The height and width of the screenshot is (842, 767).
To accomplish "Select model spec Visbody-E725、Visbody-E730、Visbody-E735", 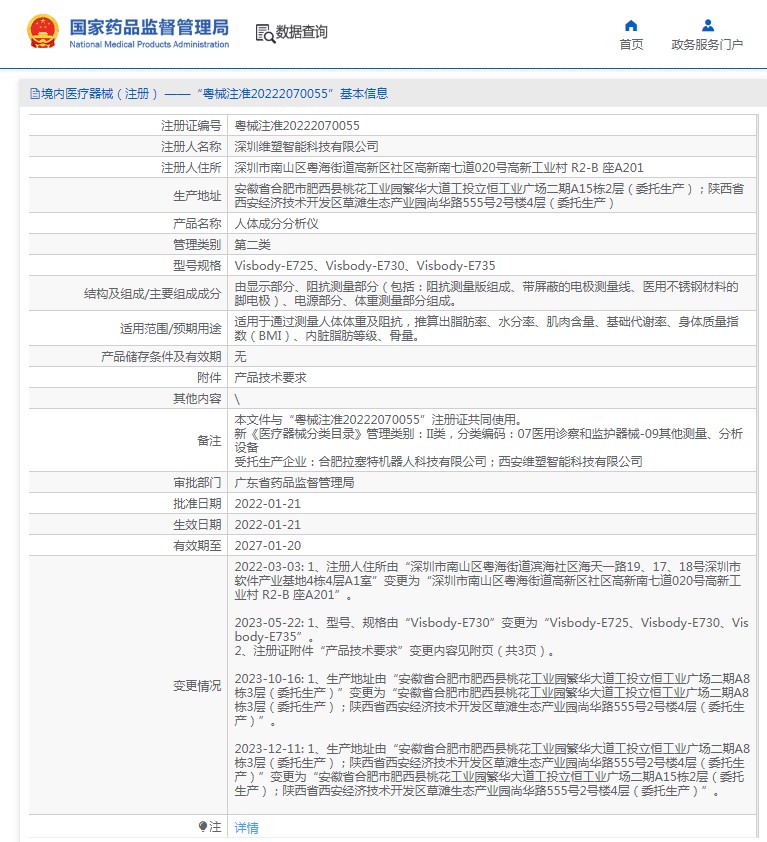I will click(x=365, y=265).
